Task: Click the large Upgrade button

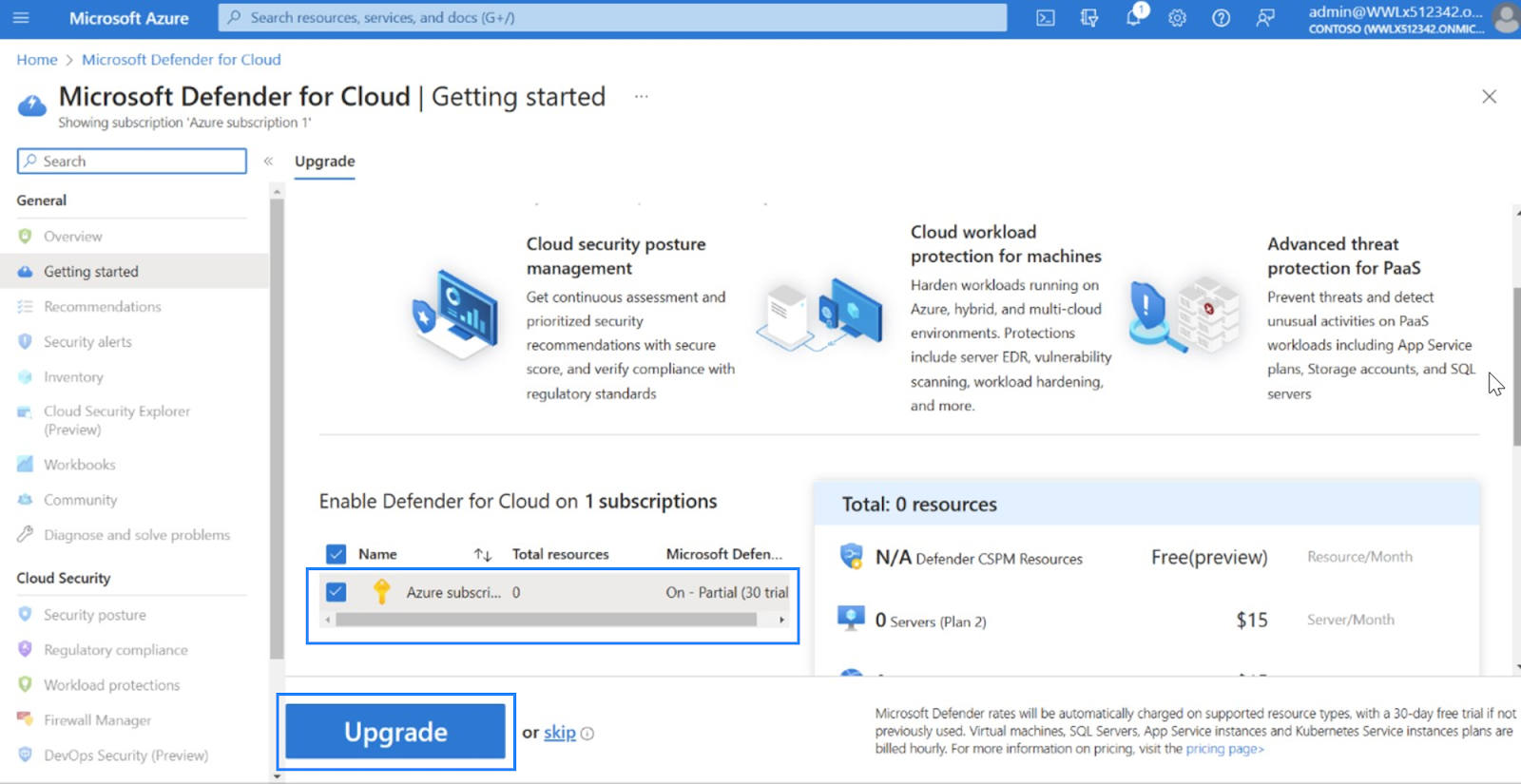Action: (395, 731)
